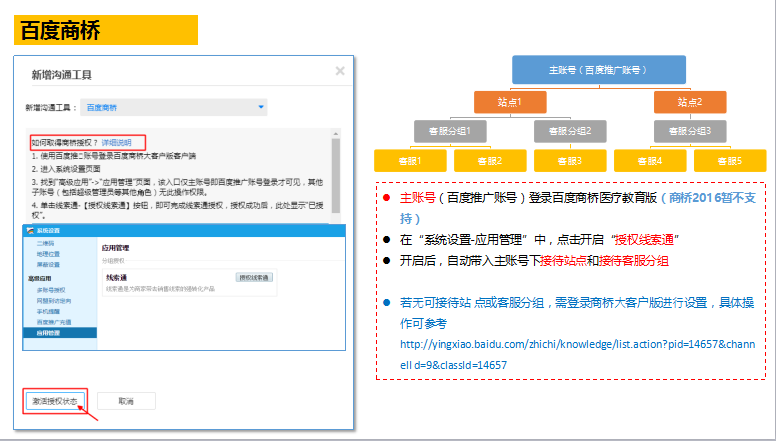Click the 应用管理 panel heading

point(115,248)
